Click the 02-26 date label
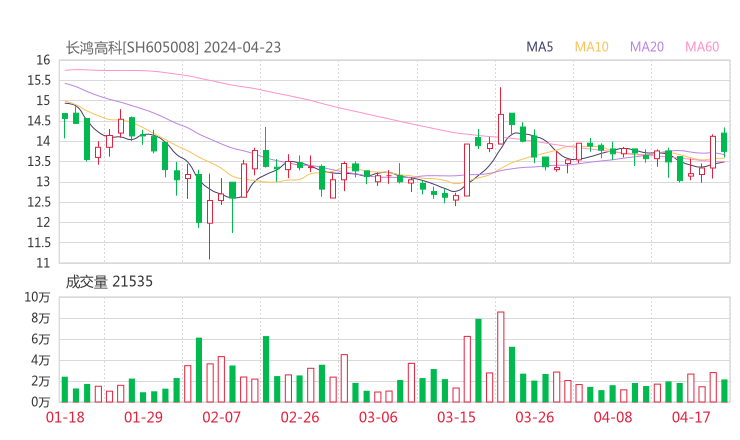Viewport: 740px width, 440px height. coord(300,417)
